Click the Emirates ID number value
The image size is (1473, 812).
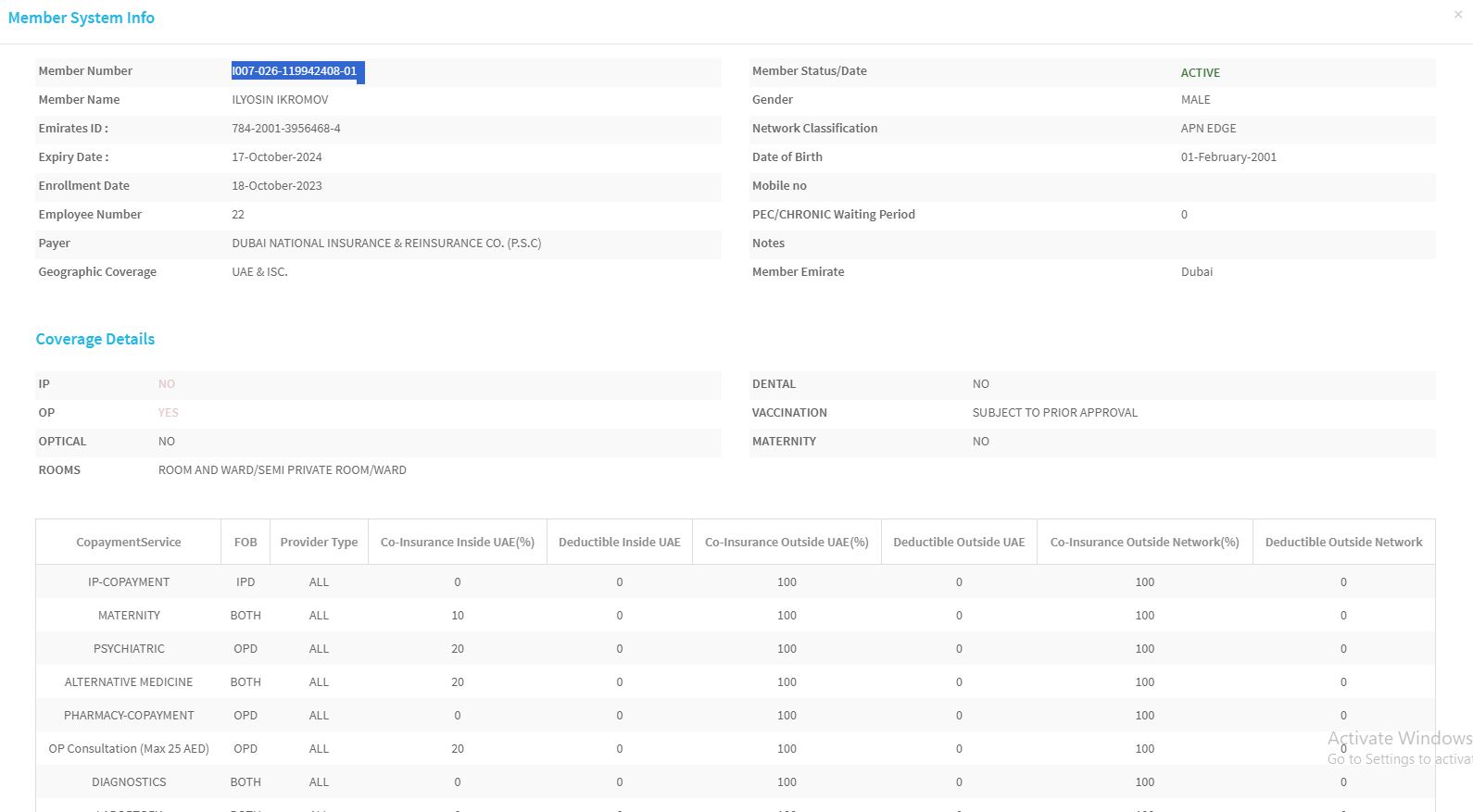point(286,129)
